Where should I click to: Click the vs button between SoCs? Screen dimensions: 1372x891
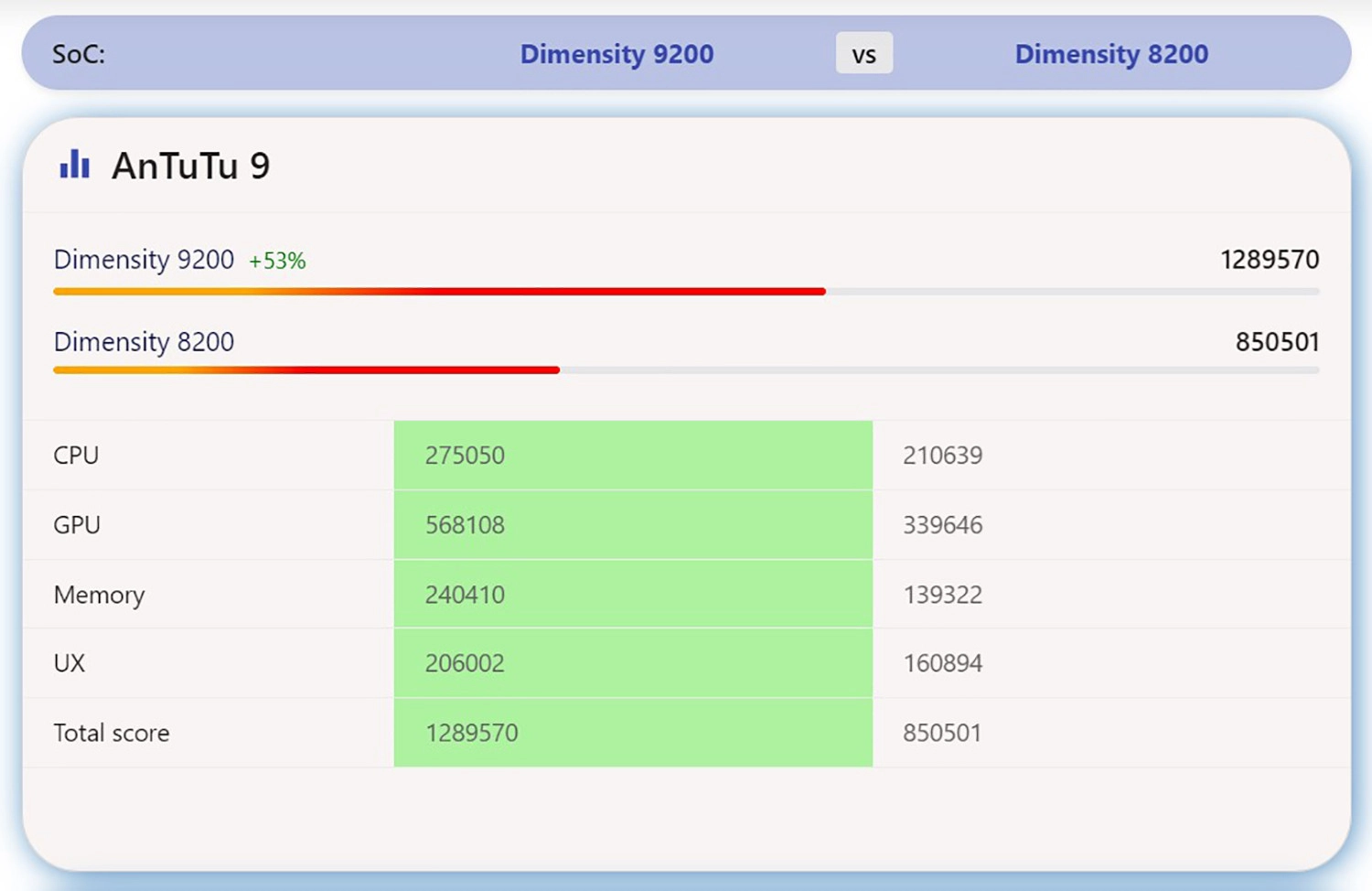point(864,54)
